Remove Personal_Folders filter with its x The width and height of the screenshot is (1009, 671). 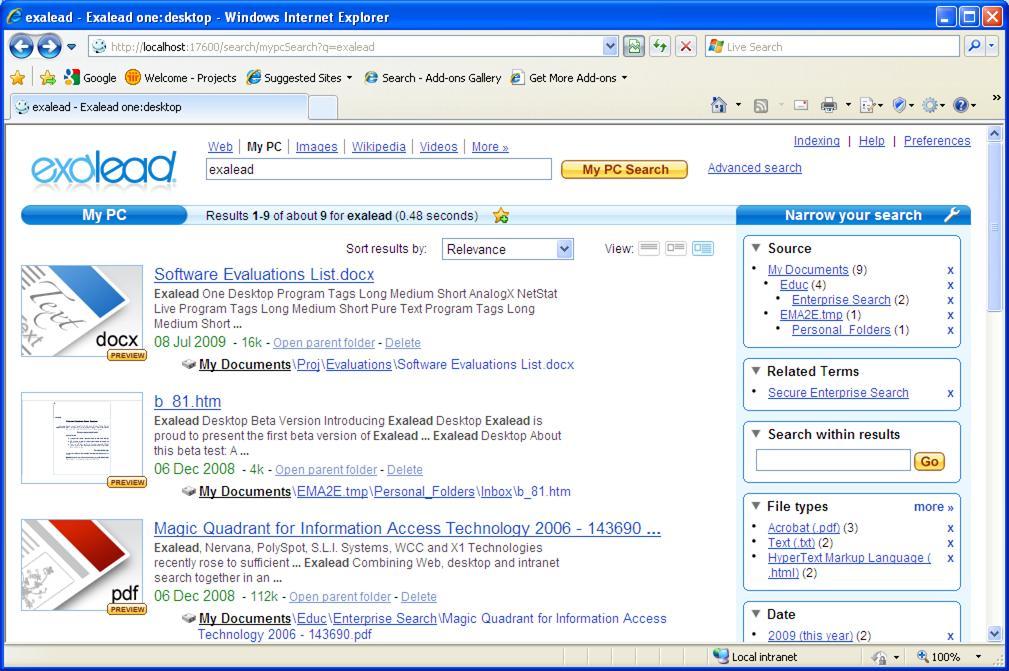tap(950, 330)
